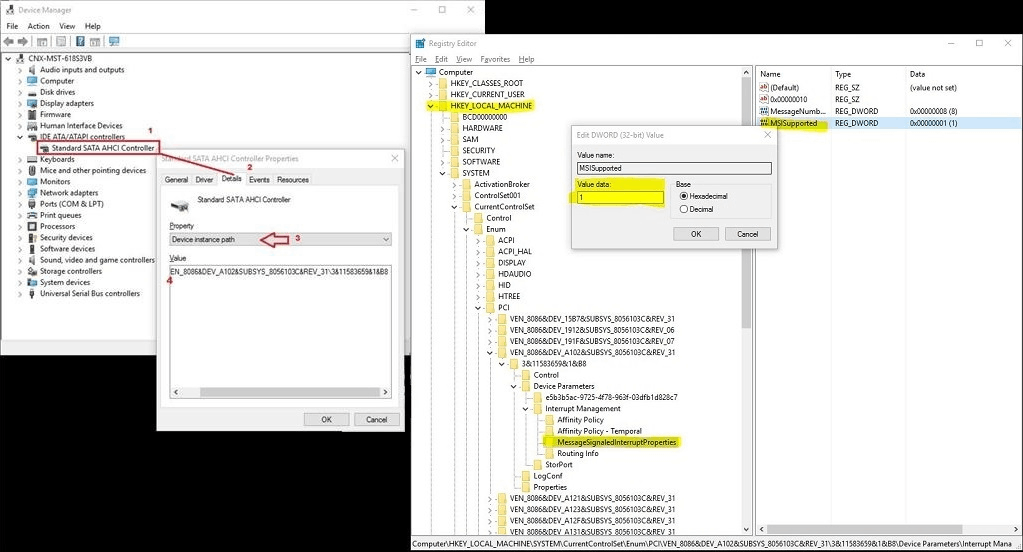Open the Action menu in Device Manager
The image size is (1023, 552).
point(38,26)
